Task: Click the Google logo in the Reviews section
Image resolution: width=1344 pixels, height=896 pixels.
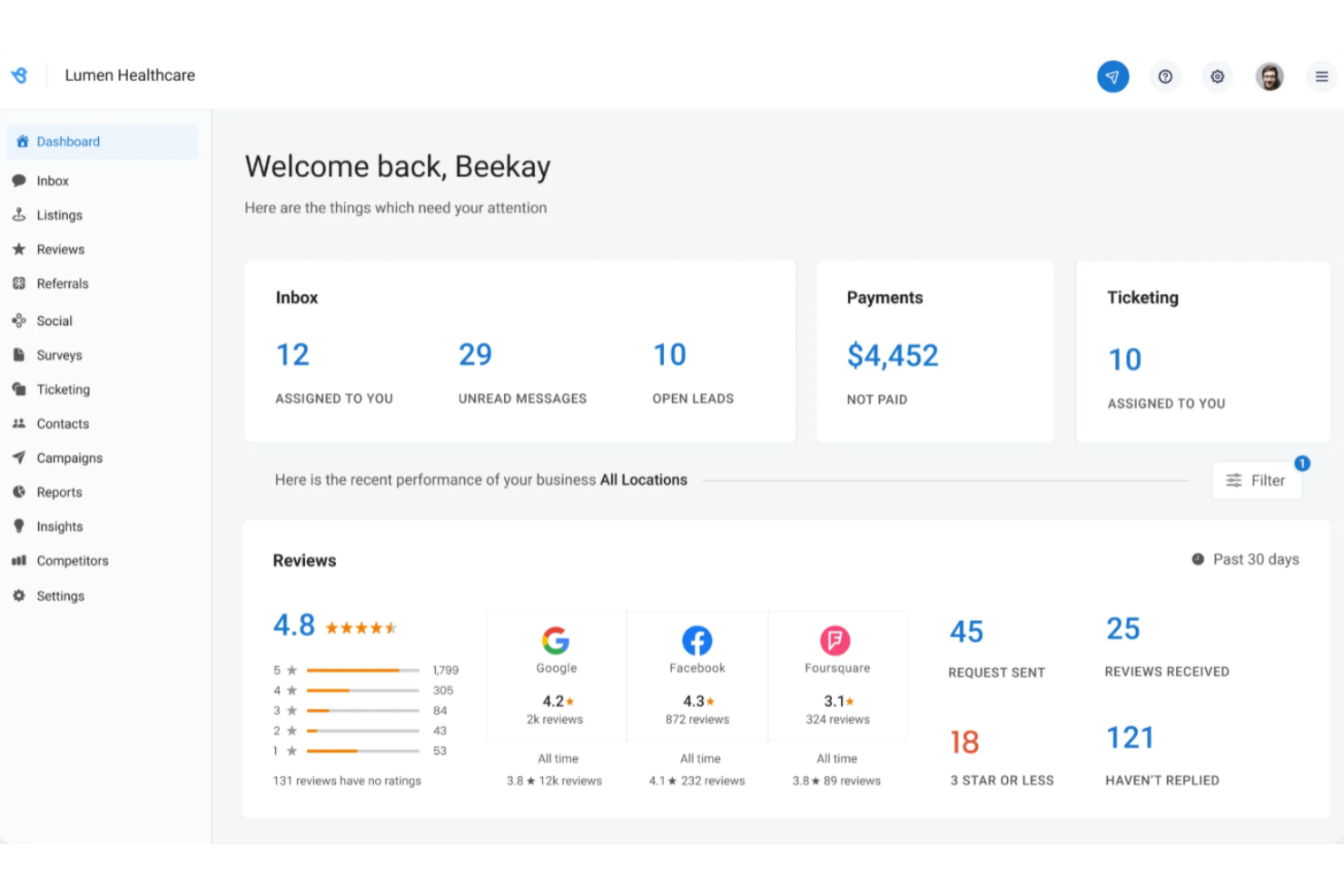Action: [556, 640]
